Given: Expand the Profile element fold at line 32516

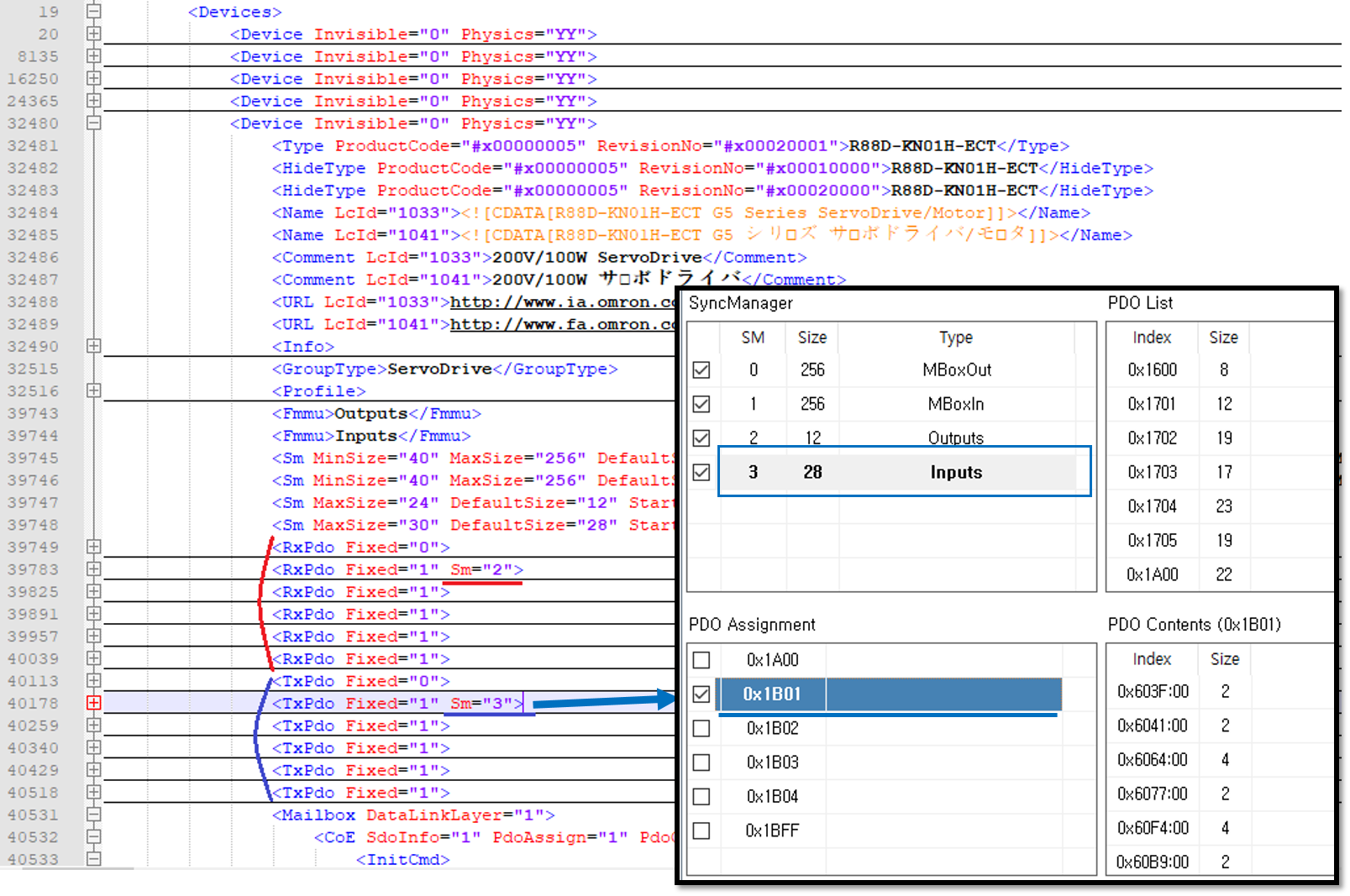Looking at the screenshot, I should pyautogui.click(x=93, y=390).
